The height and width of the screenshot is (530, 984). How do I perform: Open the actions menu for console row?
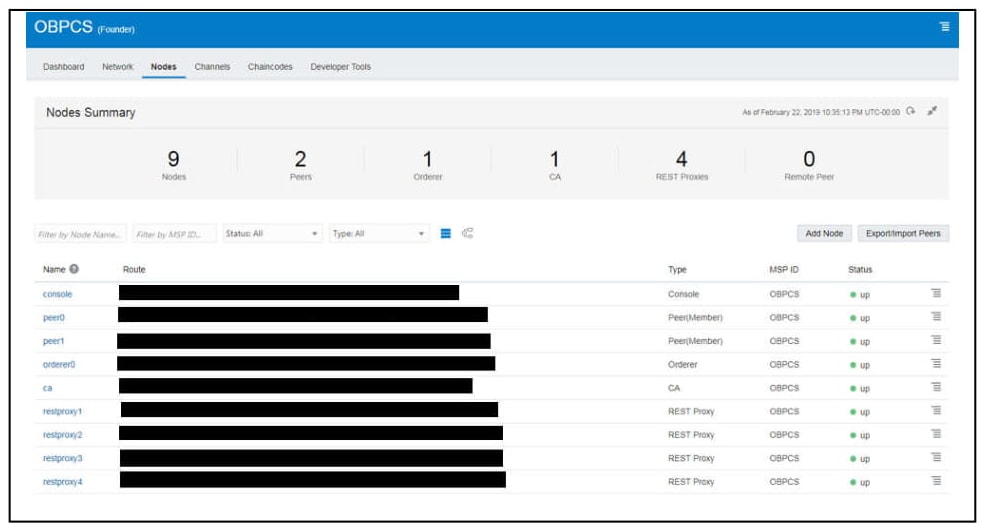pyautogui.click(x=936, y=293)
